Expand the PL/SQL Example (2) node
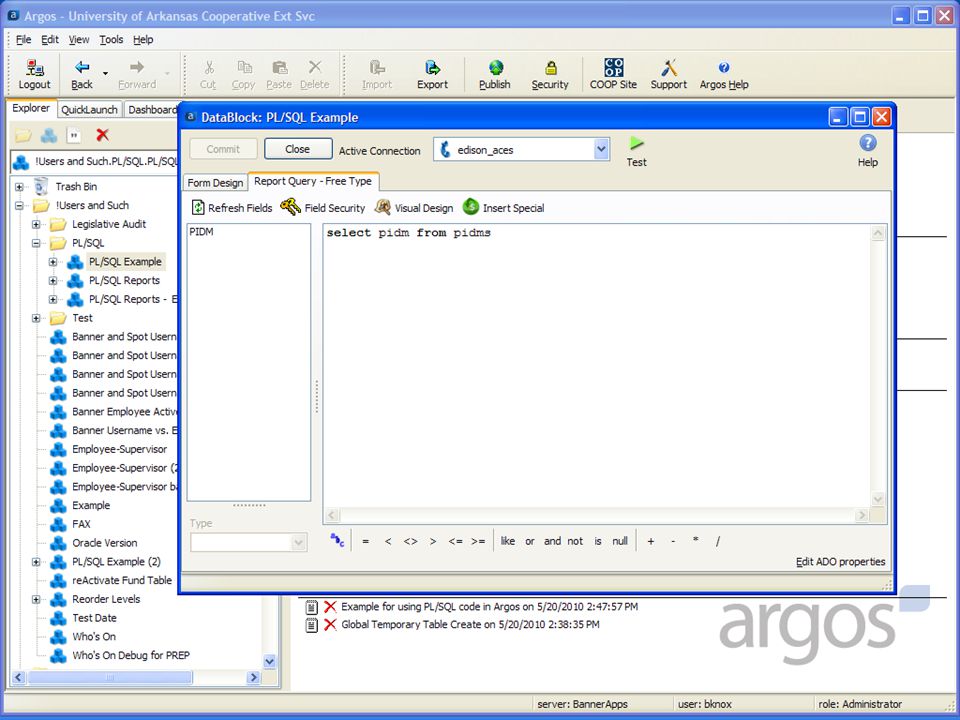The width and height of the screenshot is (960, 720). (36, 562)
